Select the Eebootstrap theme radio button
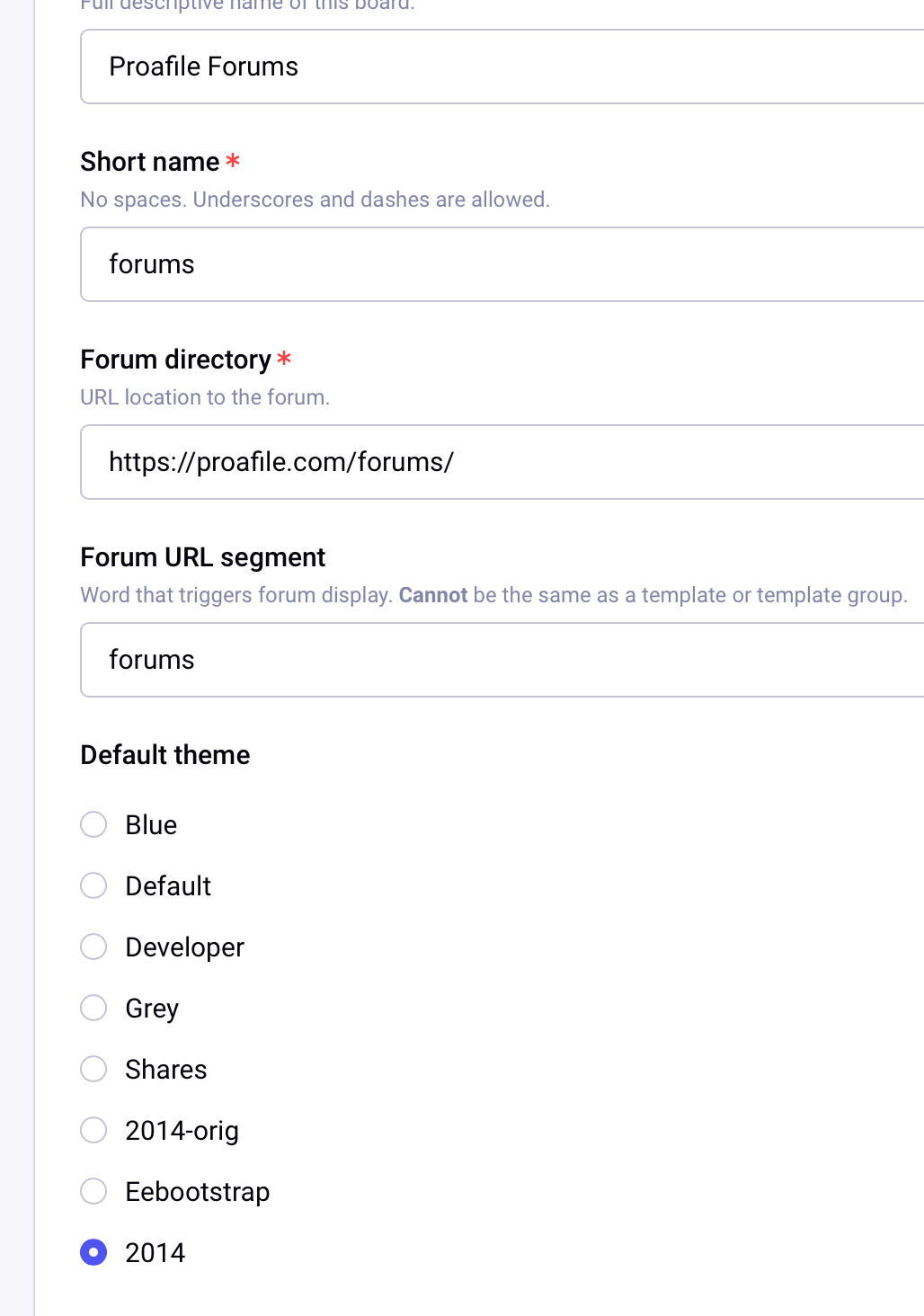The height and width of the screenshot is (1316, 924). [x=93, y=1191]
